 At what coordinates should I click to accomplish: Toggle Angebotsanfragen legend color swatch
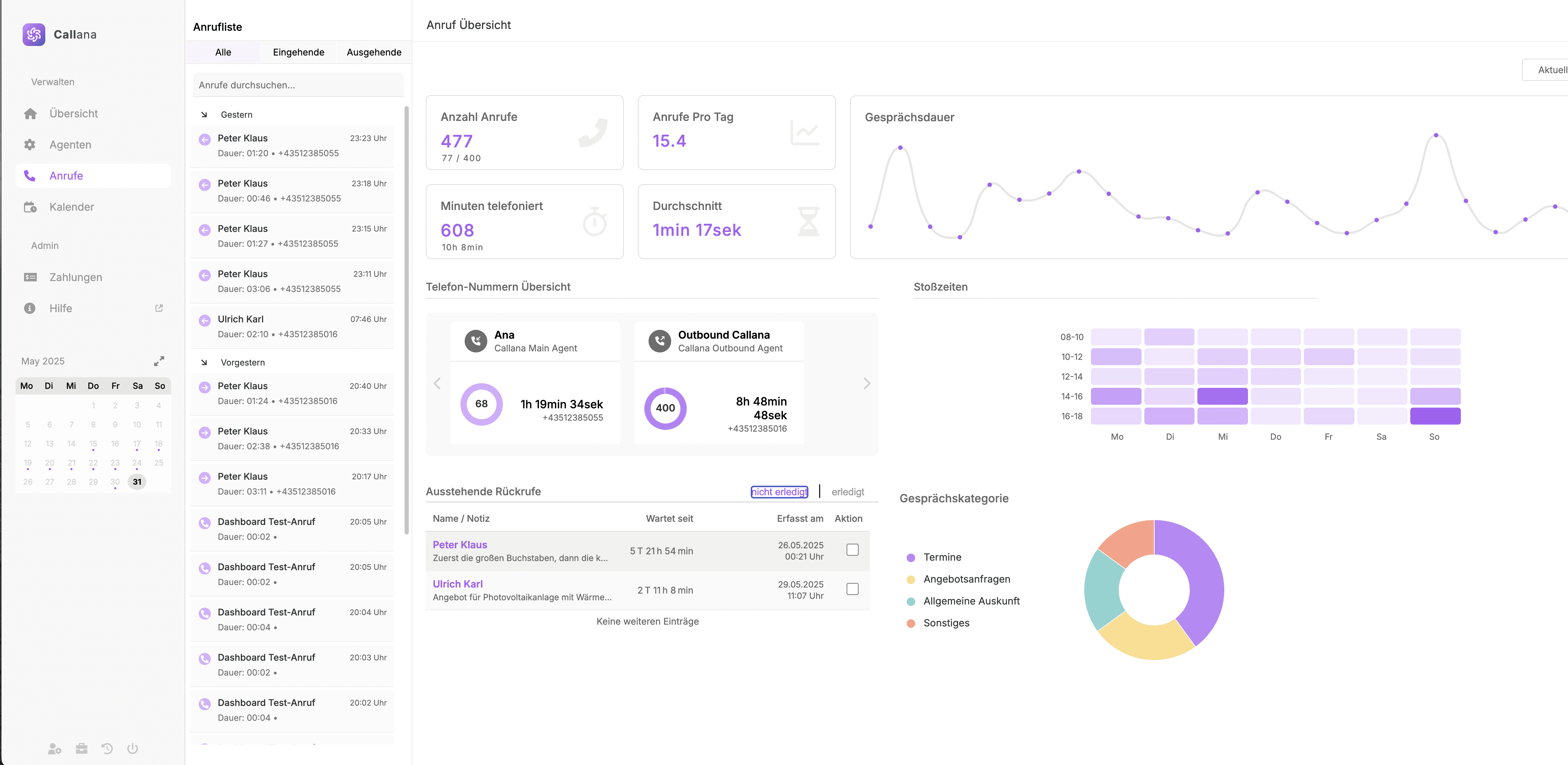coord(911,579)
